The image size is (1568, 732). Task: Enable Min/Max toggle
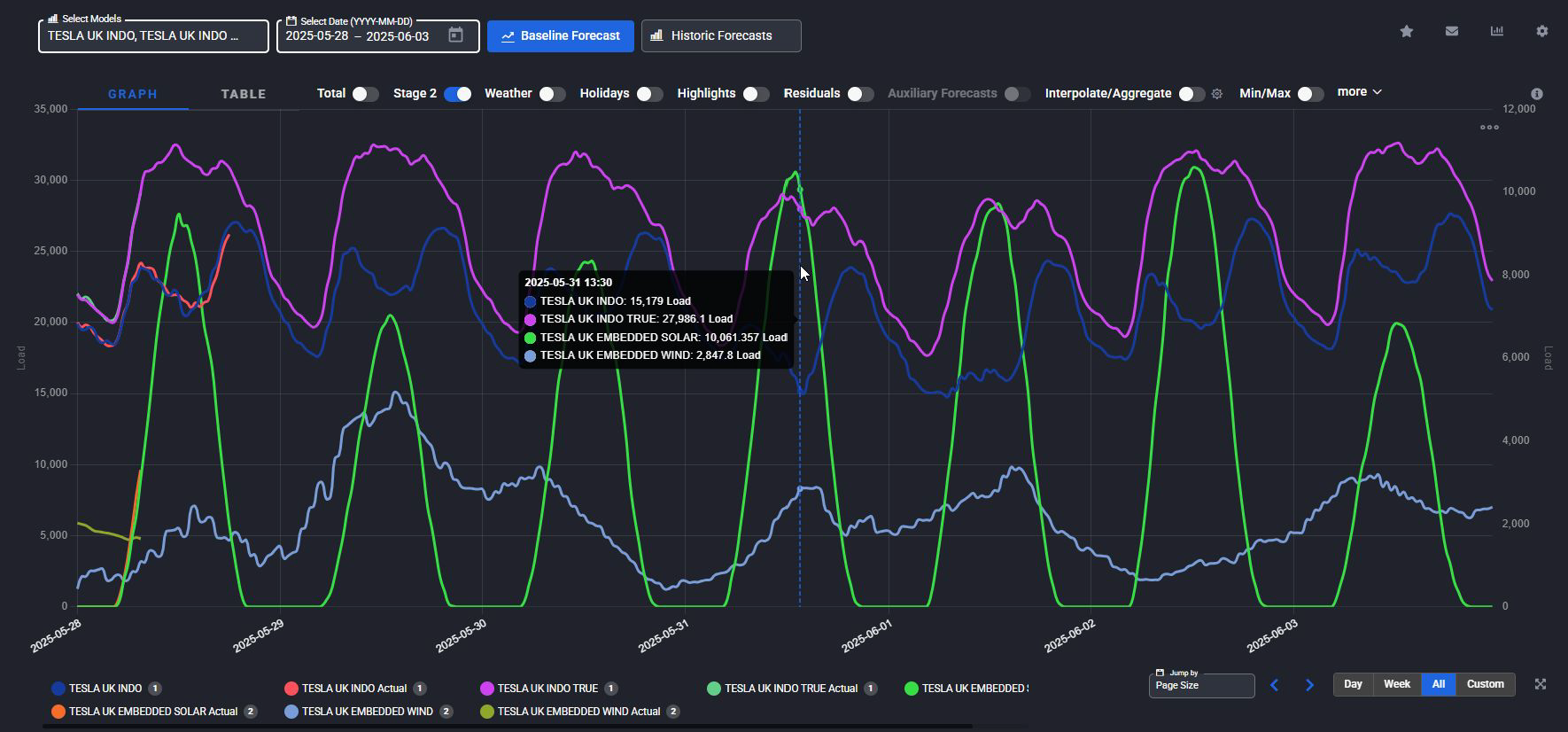pos(1310,94)
